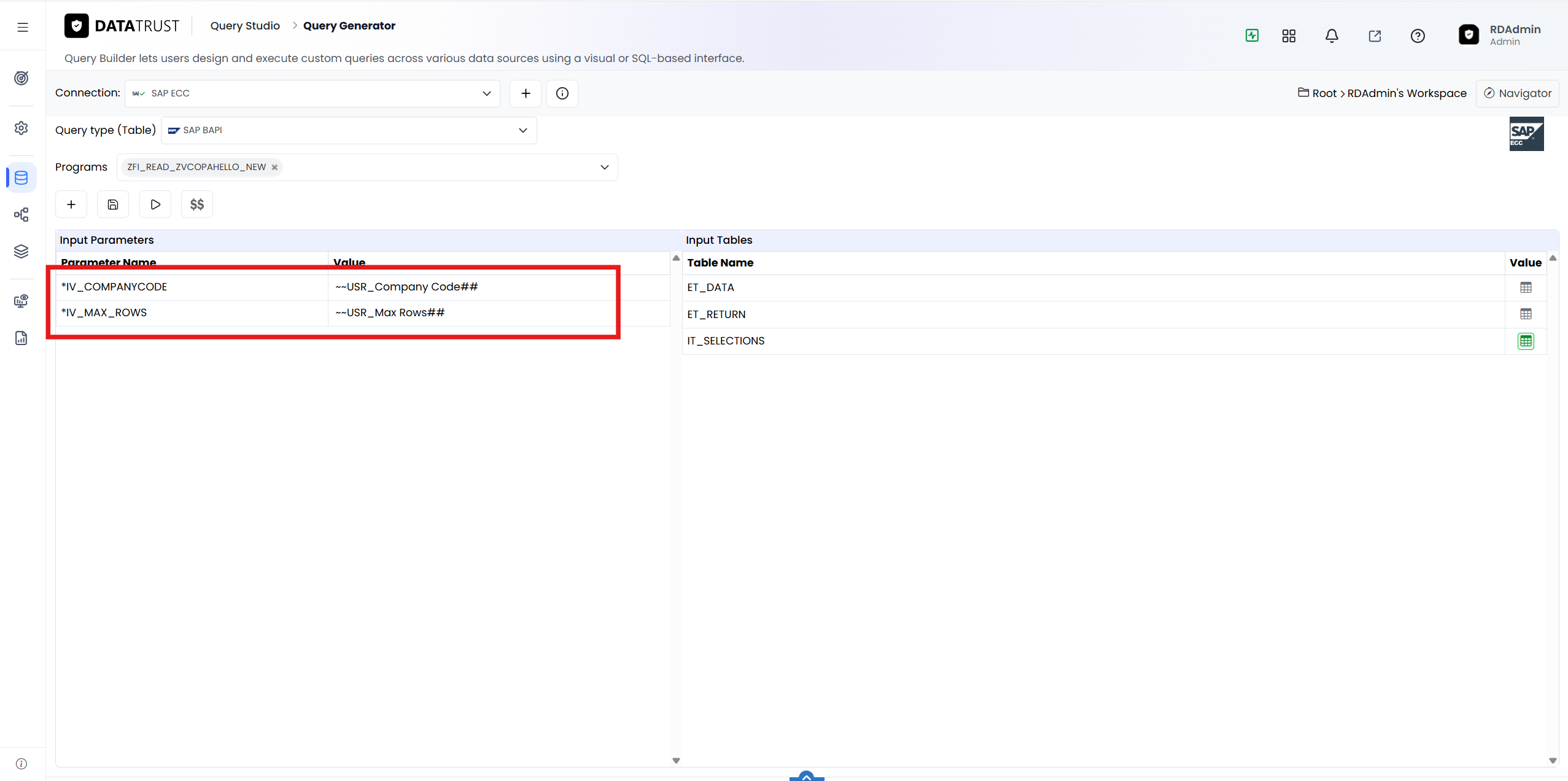Save the query with the disk icon
This screenshot has height=781, width=1568.
pos(113,204)
